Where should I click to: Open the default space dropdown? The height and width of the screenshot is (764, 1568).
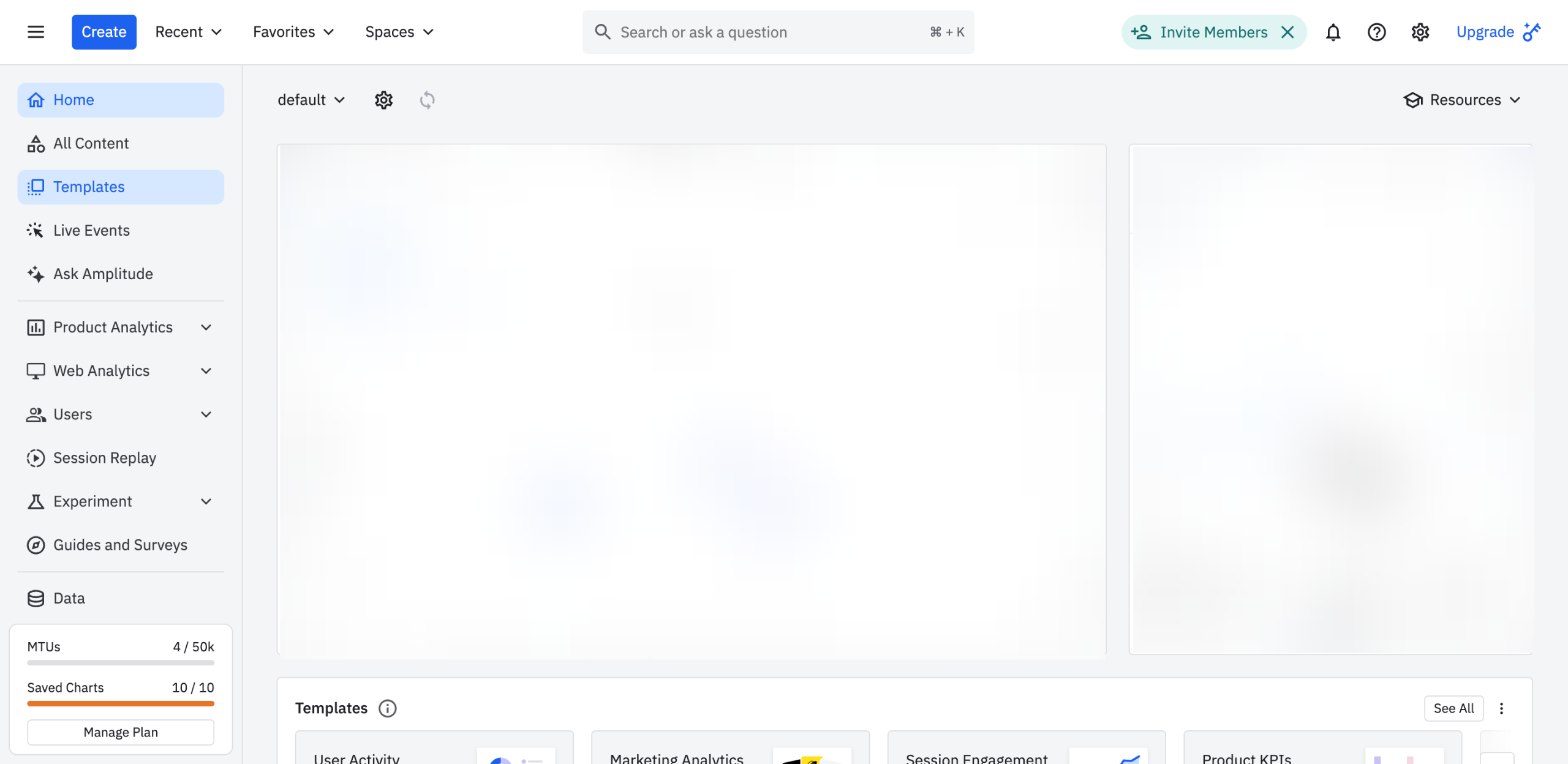(x=311, y=100)
